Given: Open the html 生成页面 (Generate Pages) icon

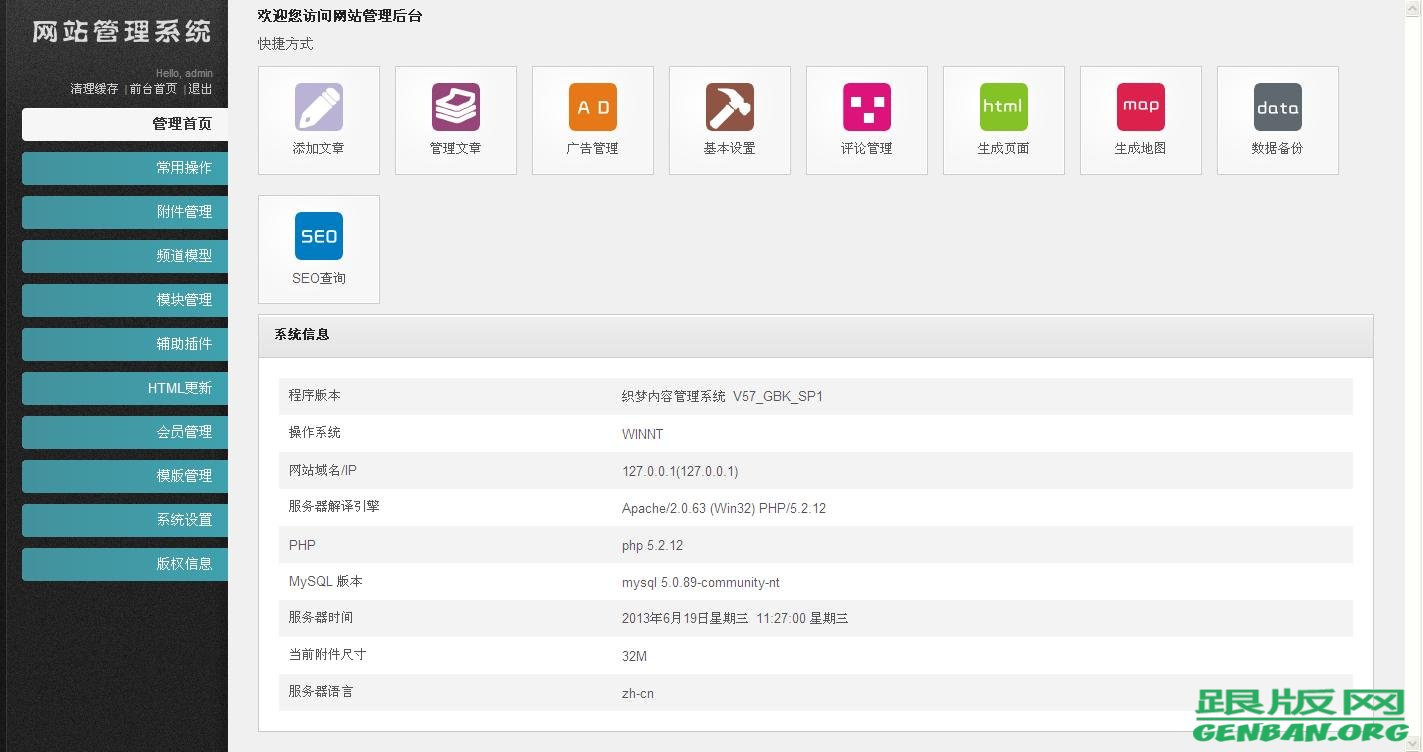Looking at the screenshot, I should (1003, 120).
